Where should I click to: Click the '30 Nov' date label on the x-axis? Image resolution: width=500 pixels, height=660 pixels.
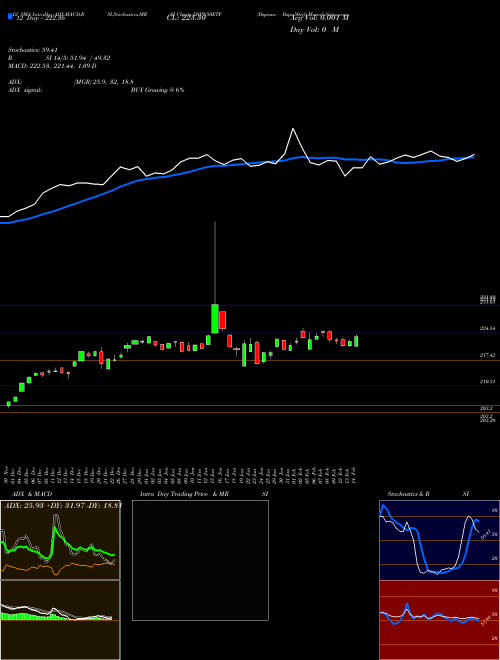pos(7,475)
